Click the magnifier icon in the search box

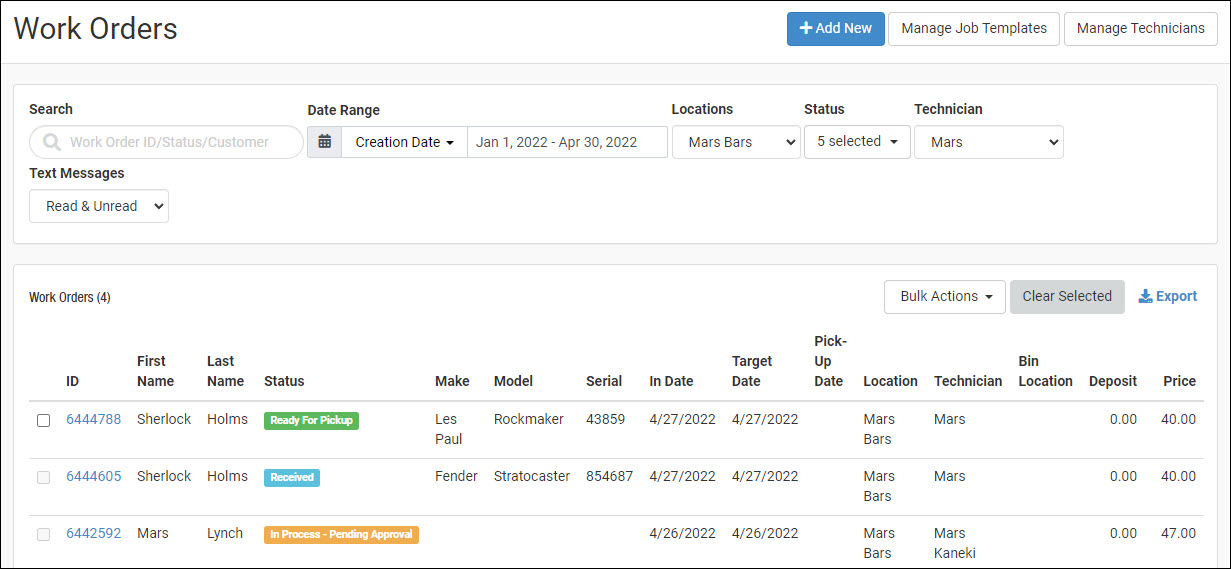(52, 142)
